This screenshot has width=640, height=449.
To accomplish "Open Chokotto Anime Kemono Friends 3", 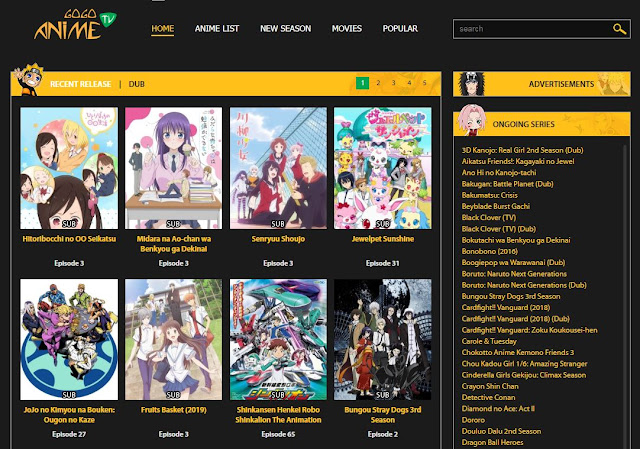I will (518, 352).
